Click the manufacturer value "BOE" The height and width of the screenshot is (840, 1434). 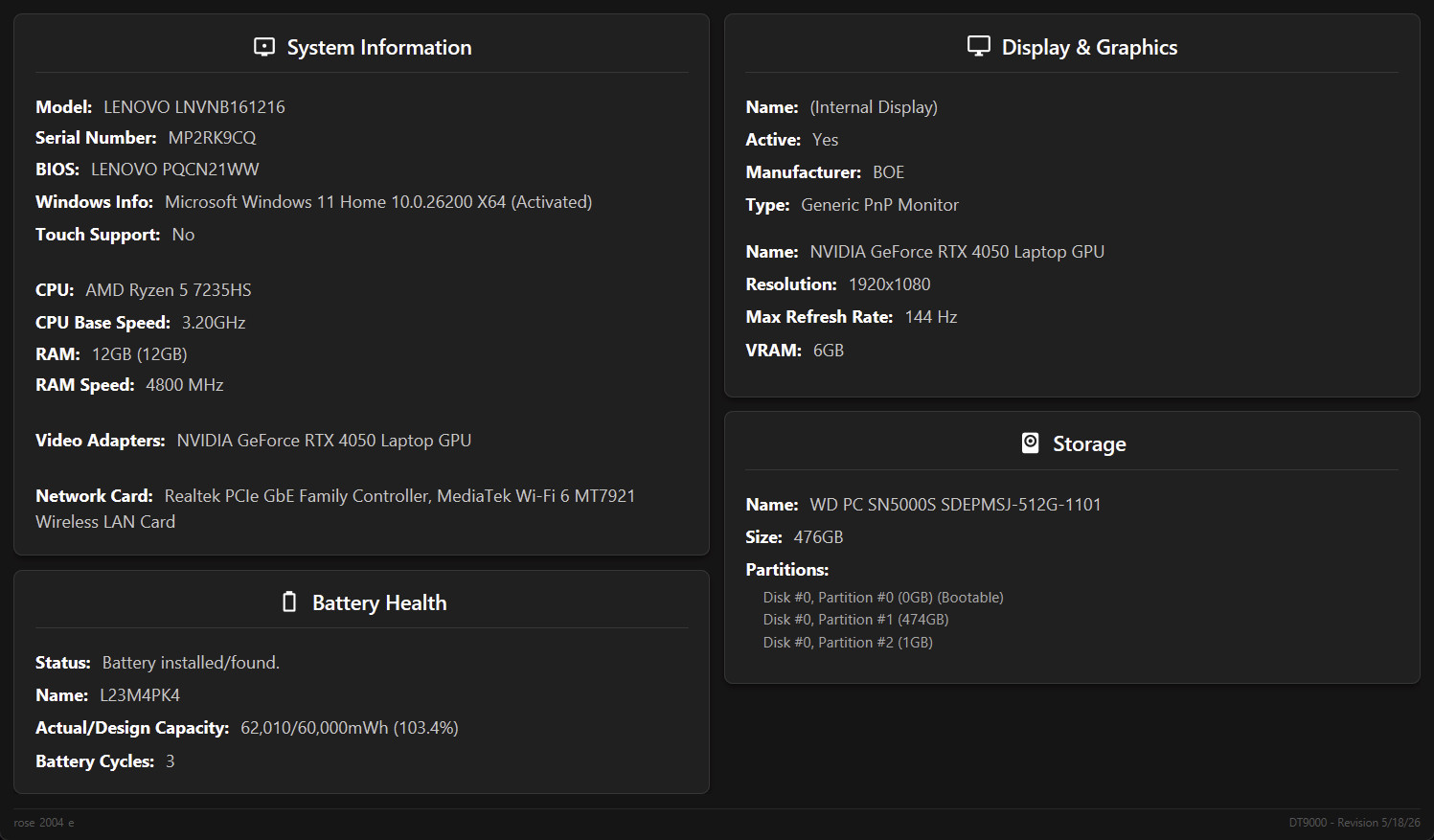[889, 172]
